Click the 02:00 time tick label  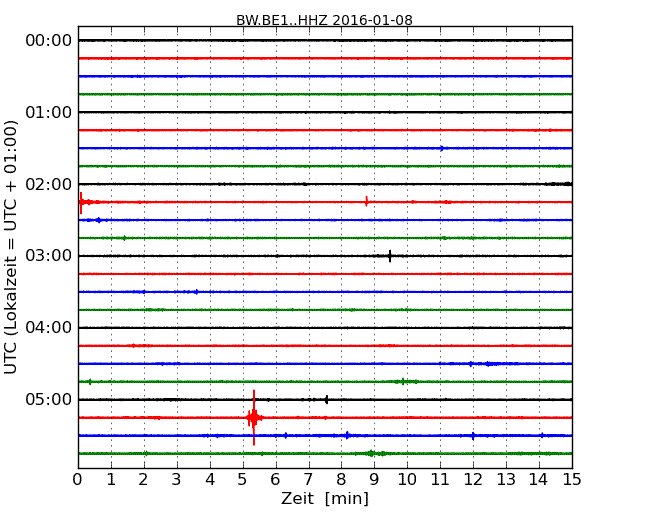49,184
